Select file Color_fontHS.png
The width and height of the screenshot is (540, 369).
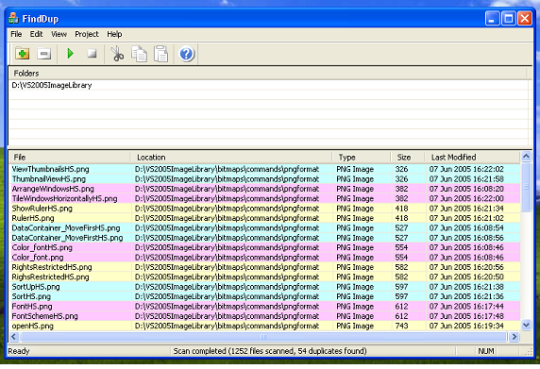[x=42, y=248]
